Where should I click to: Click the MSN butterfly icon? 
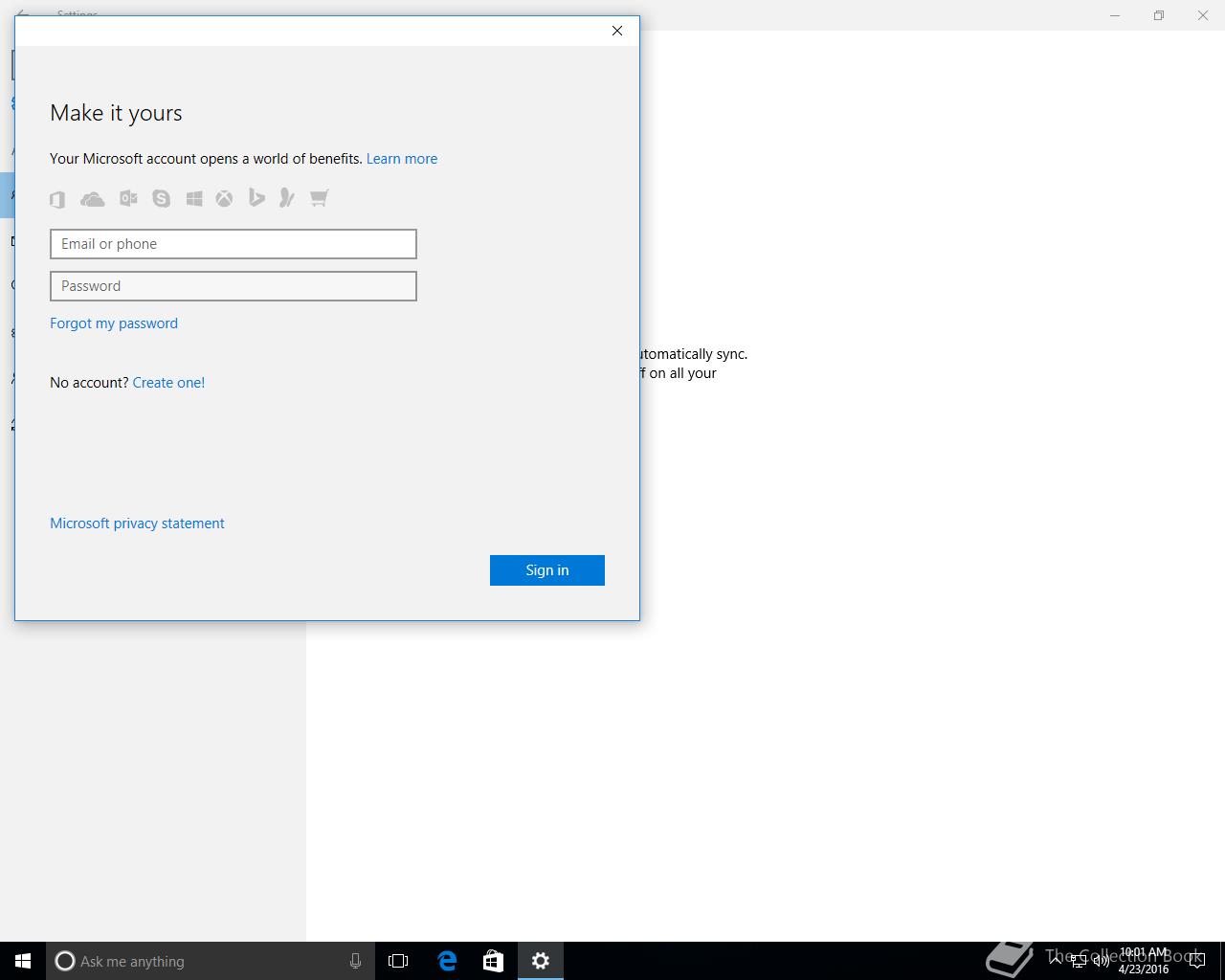click(287, 198)
